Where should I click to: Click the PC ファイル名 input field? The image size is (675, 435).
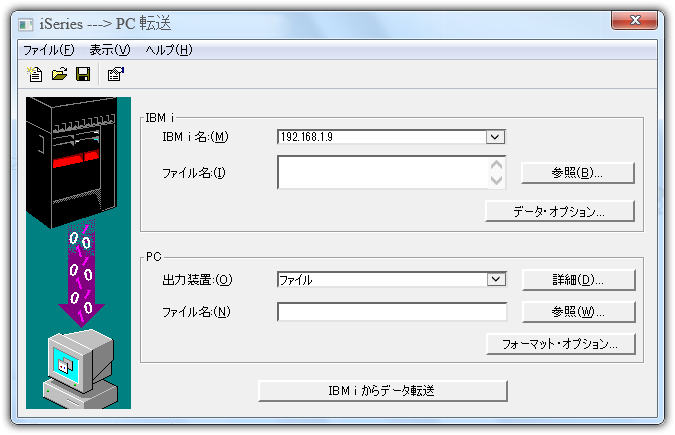pos(392,312)
